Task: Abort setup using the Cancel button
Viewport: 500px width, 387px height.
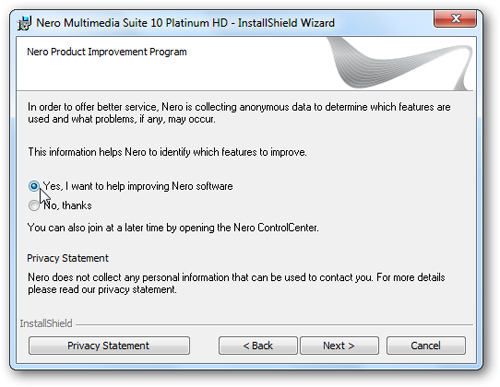Action: click(426, 345)
